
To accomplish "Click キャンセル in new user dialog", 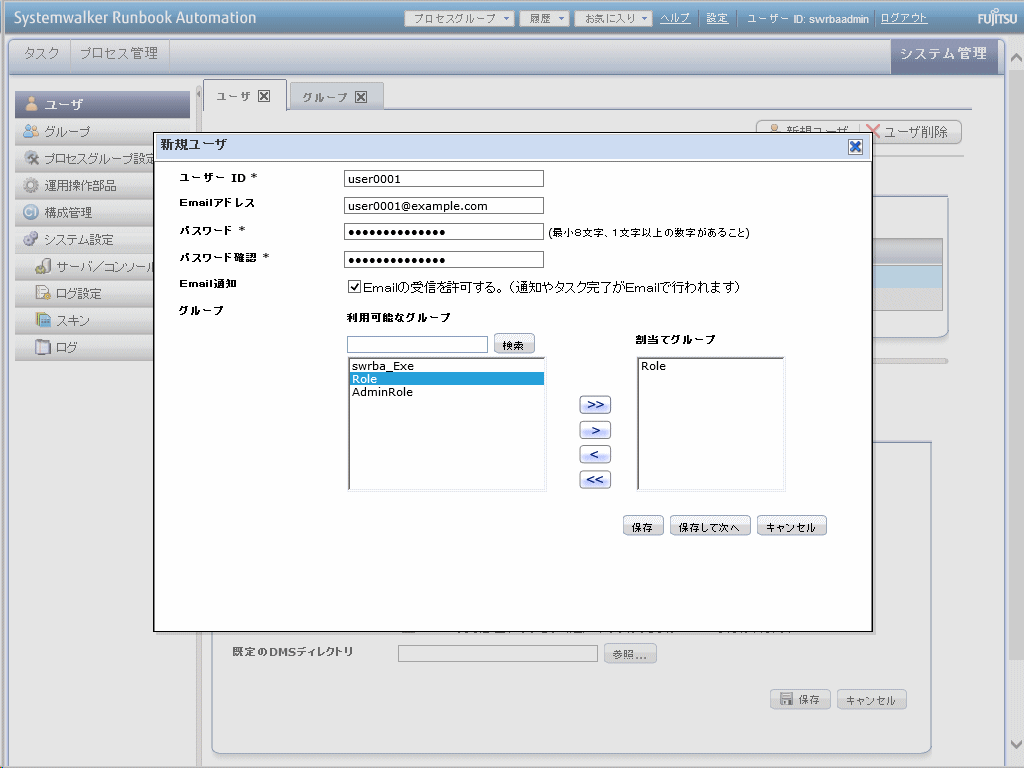I will (x=792, y=526).
